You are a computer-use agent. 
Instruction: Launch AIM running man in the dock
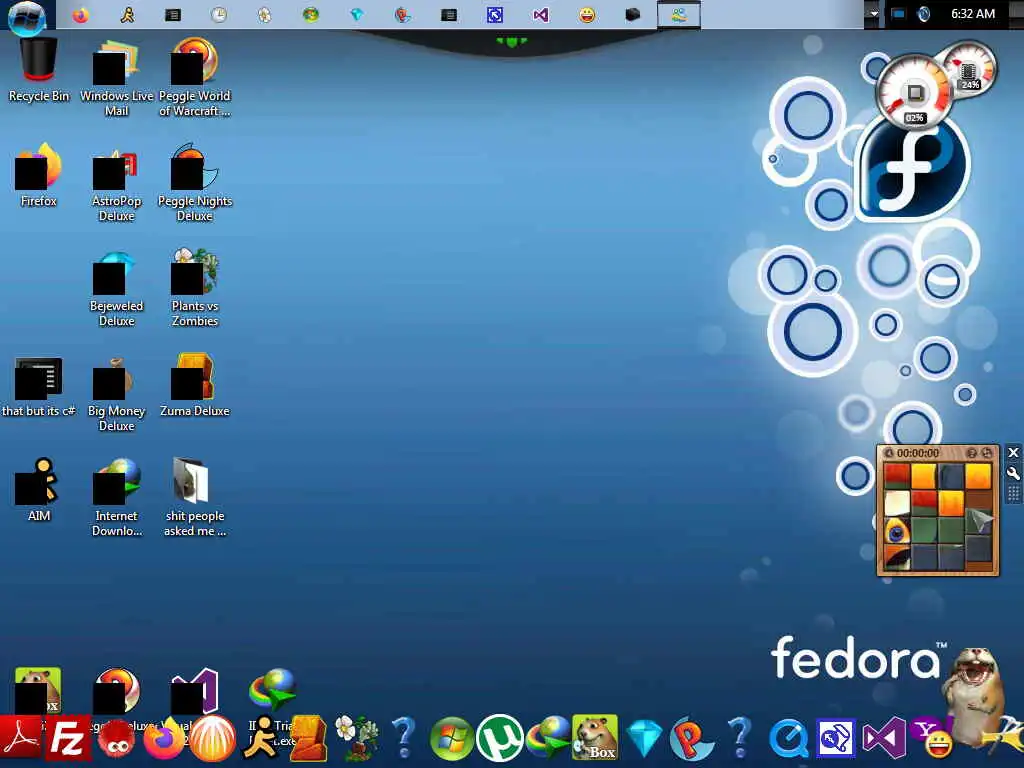pos(261,738)
